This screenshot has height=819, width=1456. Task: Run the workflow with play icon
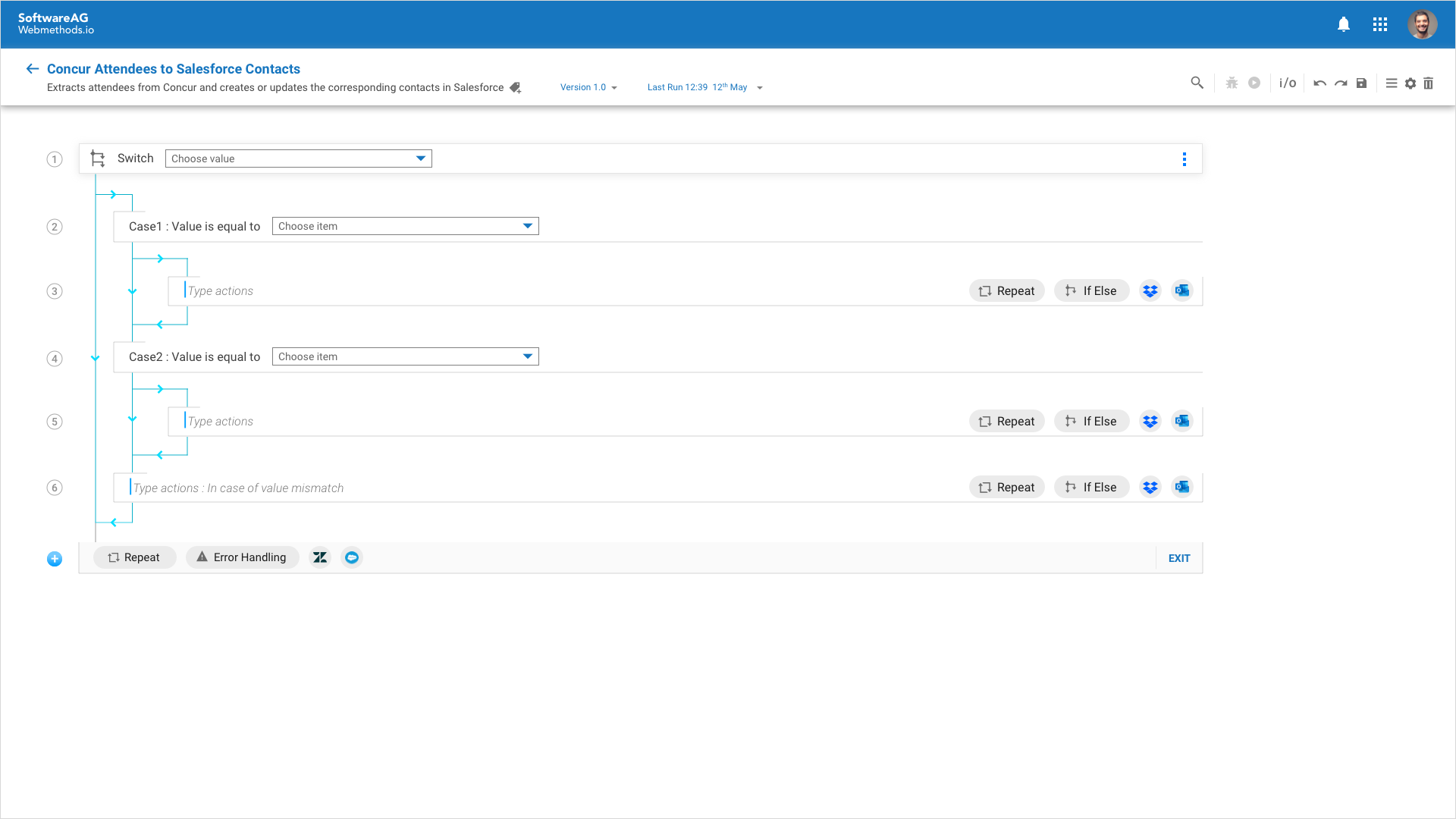point(1254,83)
